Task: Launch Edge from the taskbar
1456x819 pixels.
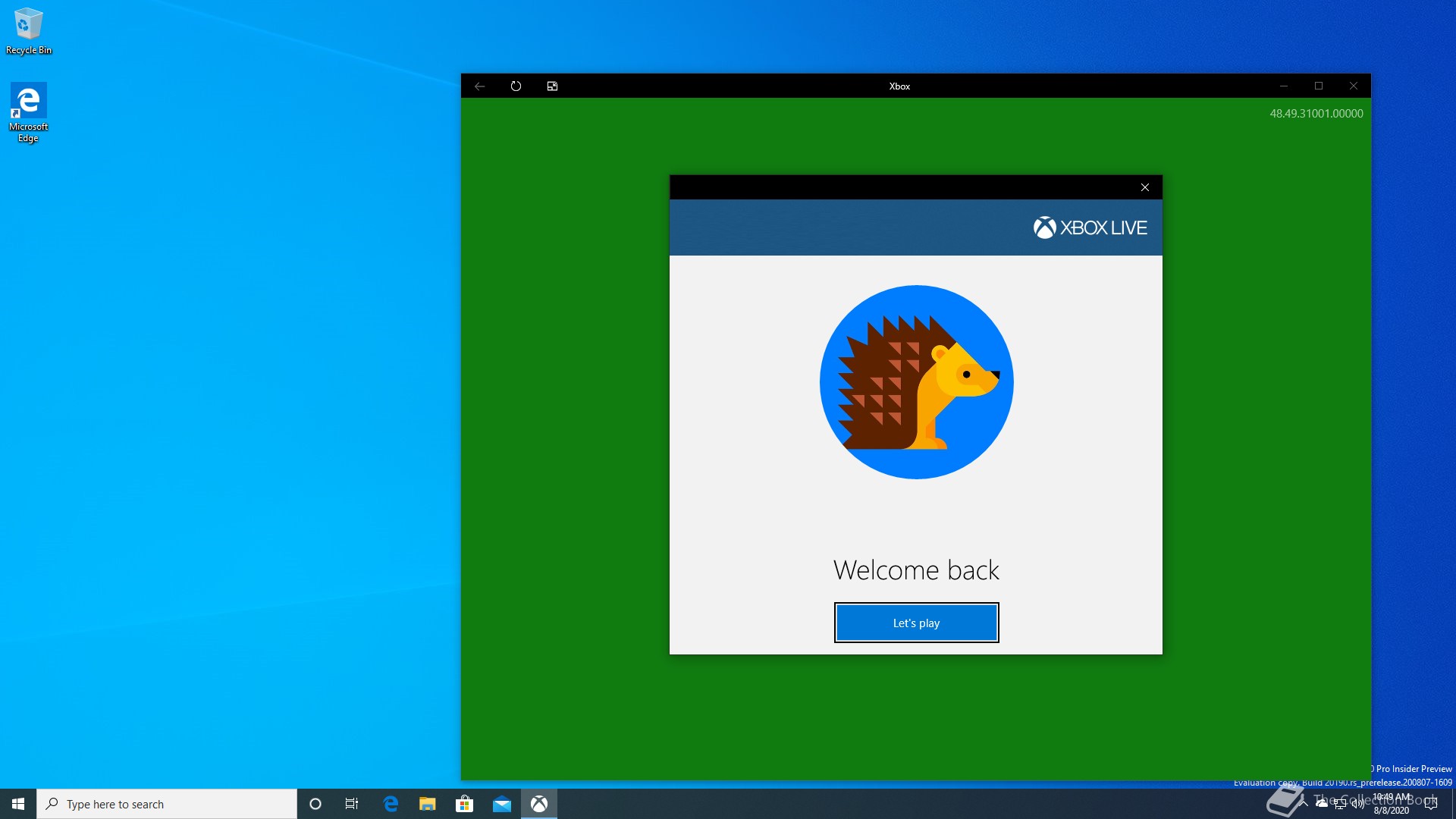Action: (x=391, y=804)
